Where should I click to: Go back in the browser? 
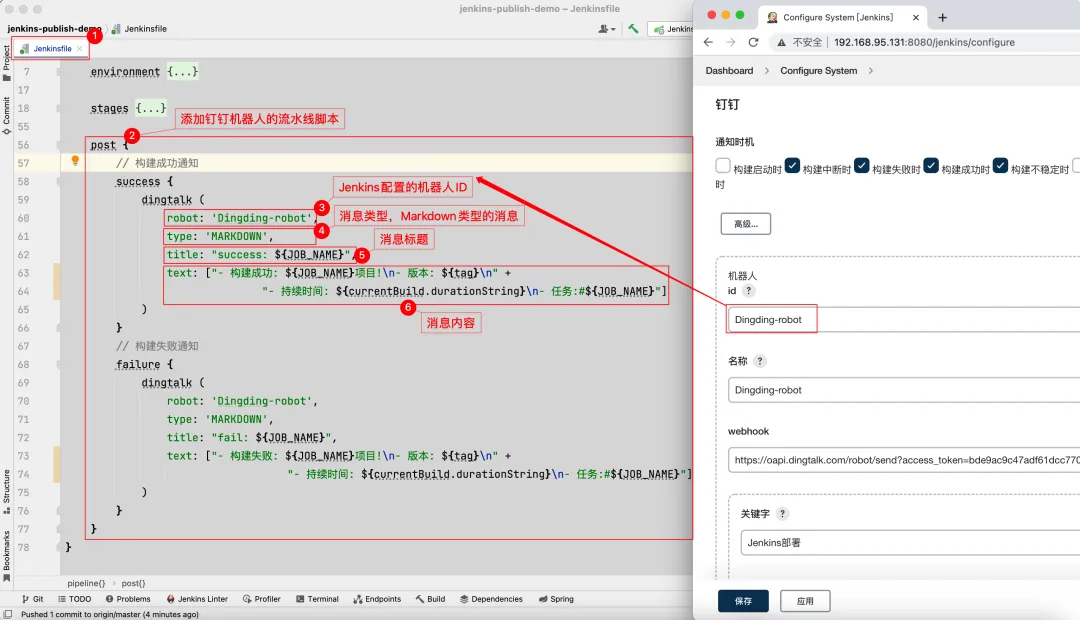pyautogui.click(x=708, y=42)
